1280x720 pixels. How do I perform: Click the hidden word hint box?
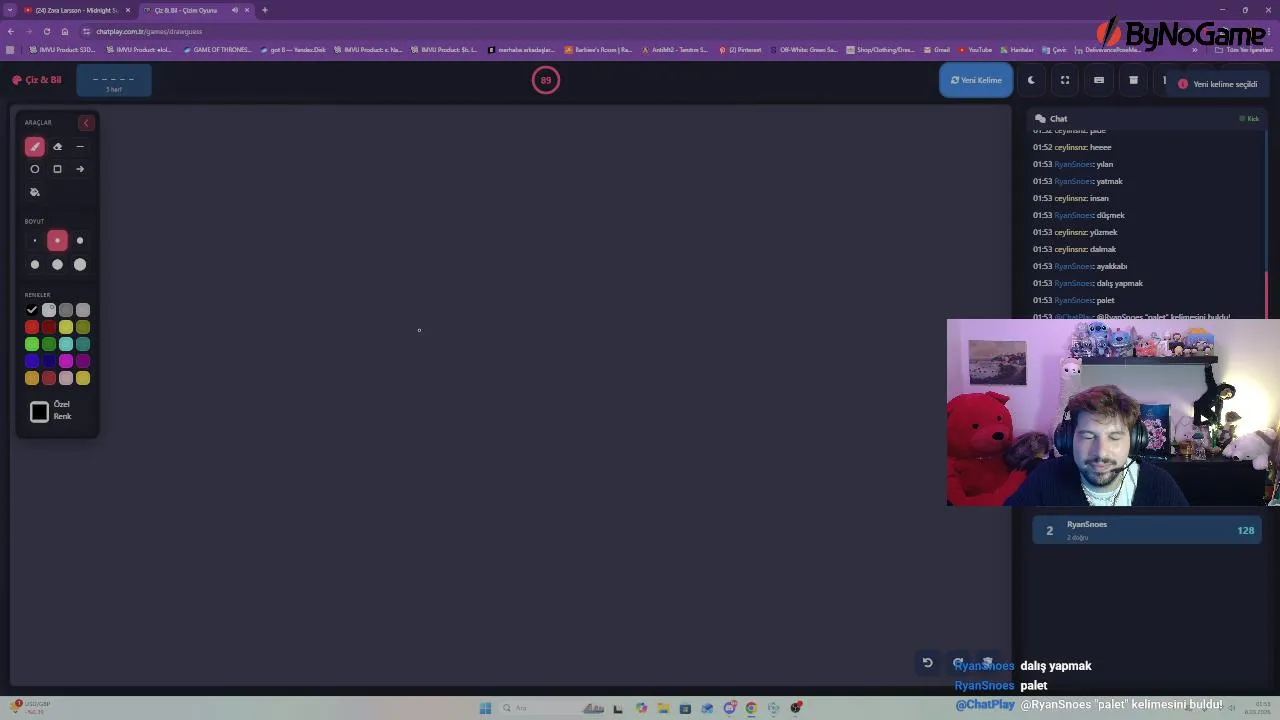pyautogui.click(x=114, y=81)
